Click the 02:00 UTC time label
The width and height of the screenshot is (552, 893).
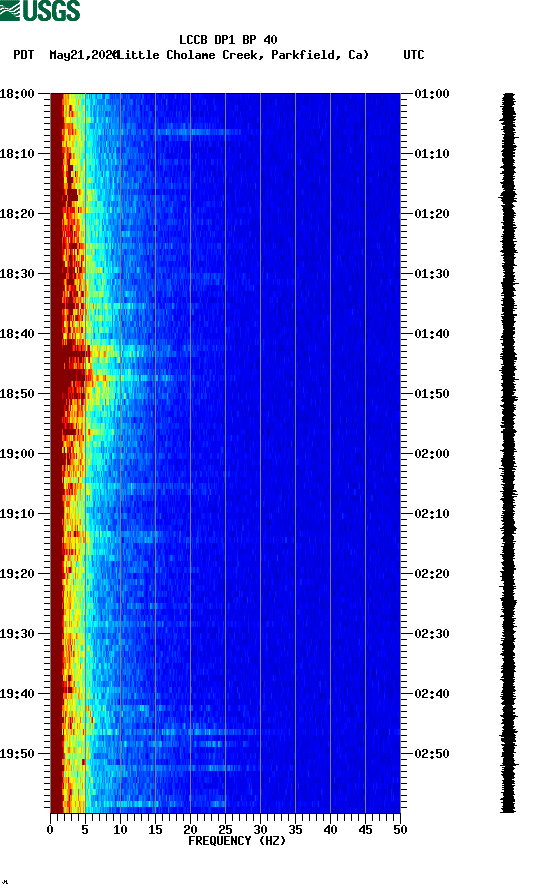[432, 454]
